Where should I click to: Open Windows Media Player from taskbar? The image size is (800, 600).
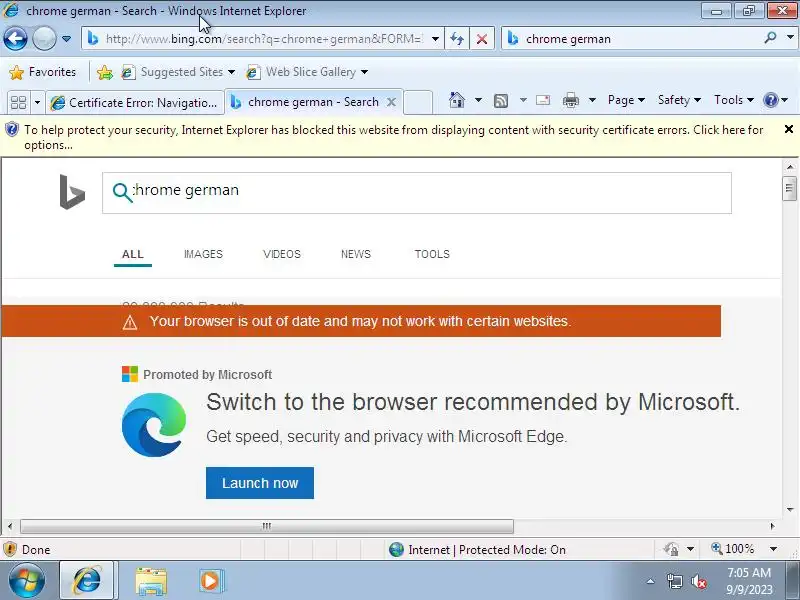pos(210,581)
